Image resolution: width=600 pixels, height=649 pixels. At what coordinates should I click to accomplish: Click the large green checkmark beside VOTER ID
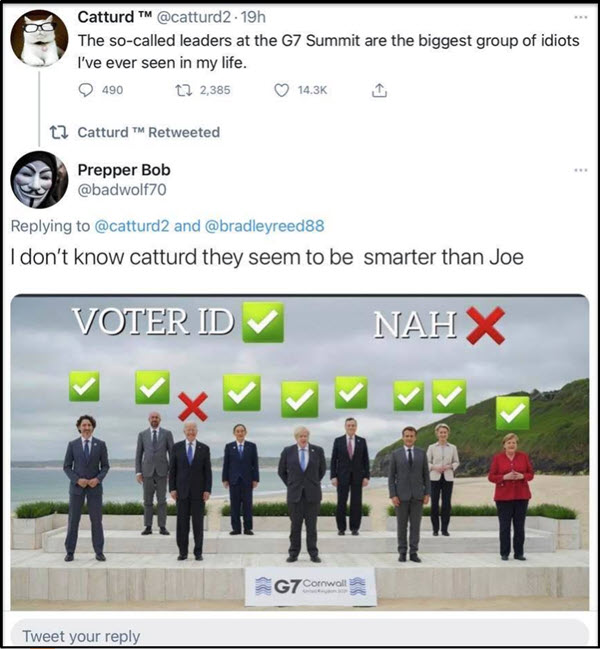click(263, 322)
